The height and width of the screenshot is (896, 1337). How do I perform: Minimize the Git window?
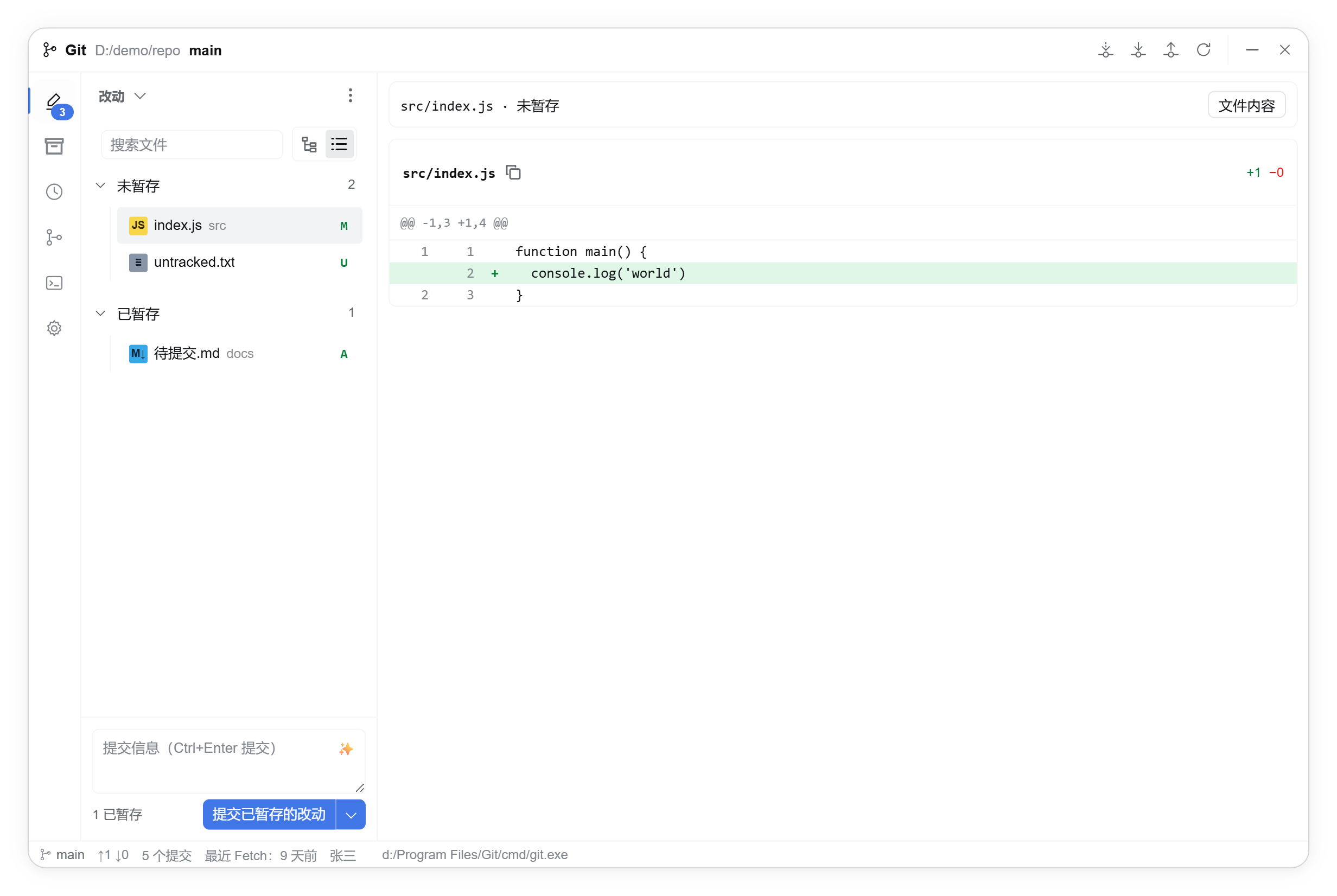click(1252, 50)
